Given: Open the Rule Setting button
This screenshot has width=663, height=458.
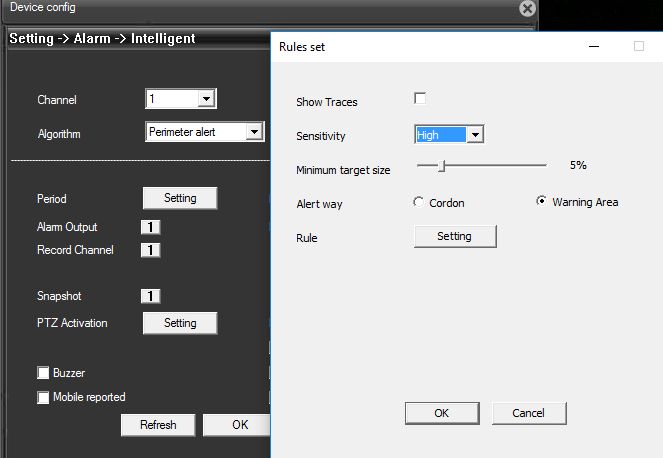Looking at the screenshot, I should [454, 237].
